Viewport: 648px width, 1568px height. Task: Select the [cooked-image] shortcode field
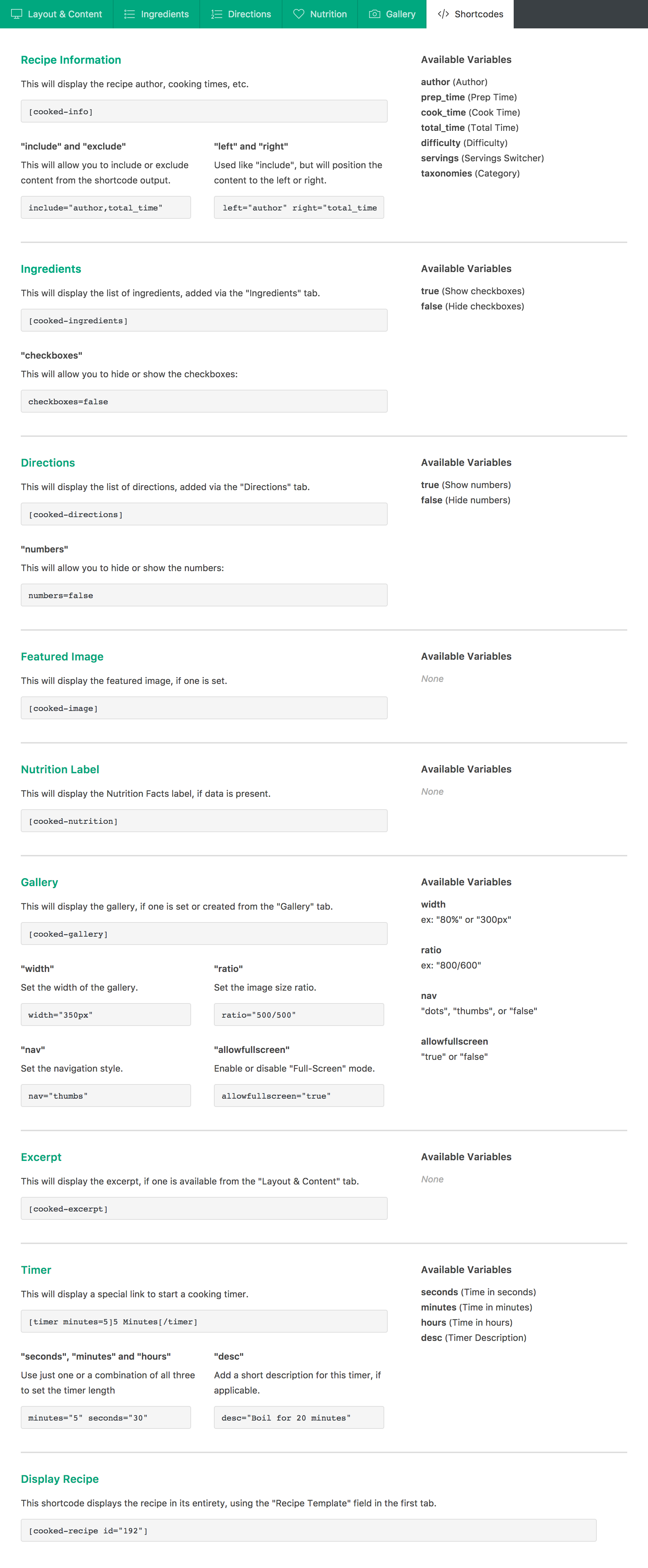pyautogui.click(x=204, y=708)
